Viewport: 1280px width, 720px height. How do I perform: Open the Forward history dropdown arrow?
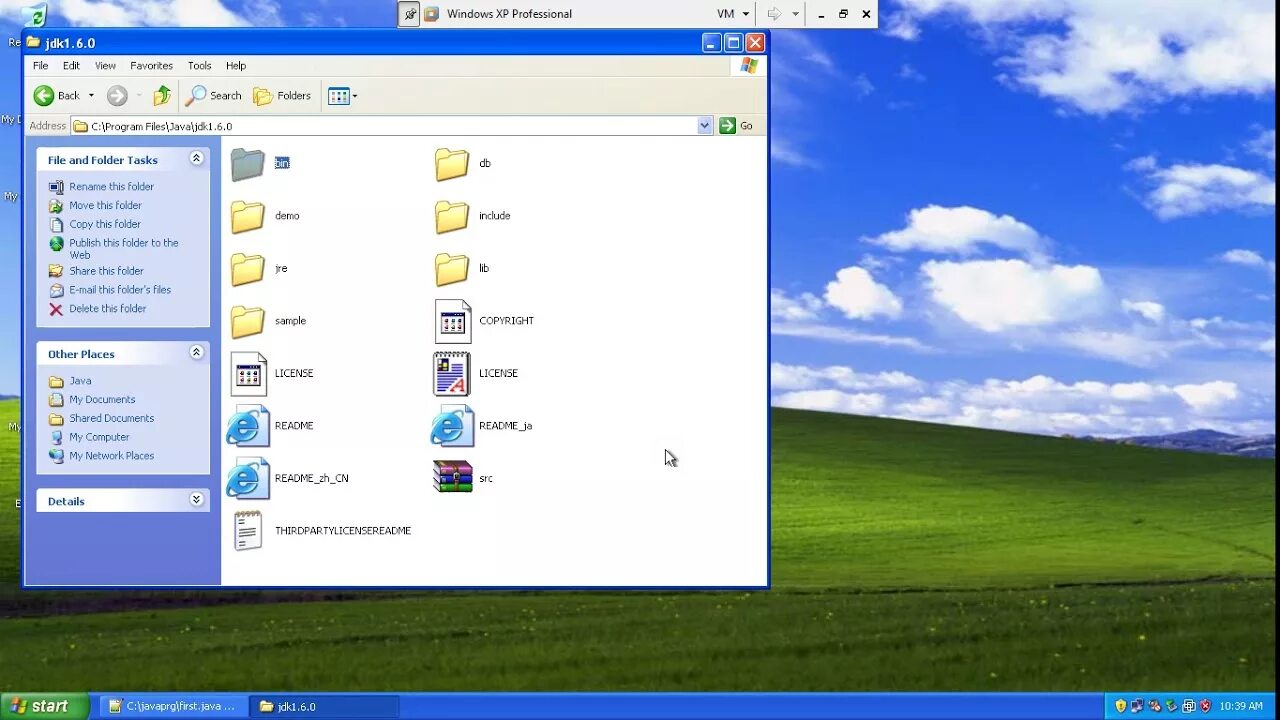(x=139, y=96)
